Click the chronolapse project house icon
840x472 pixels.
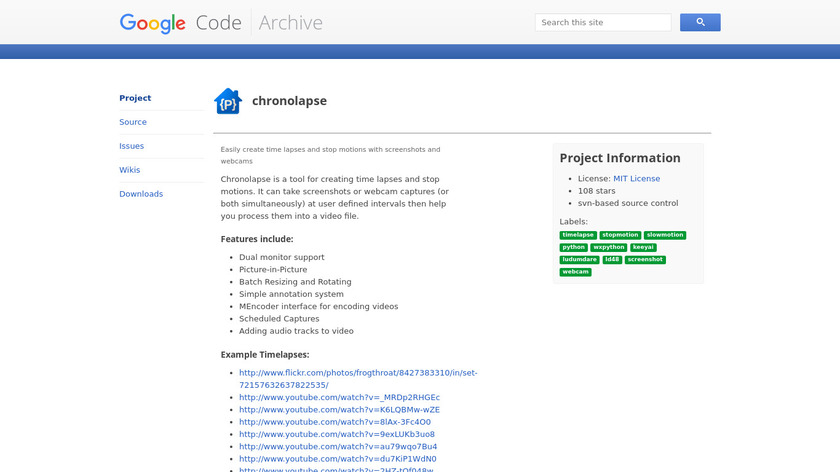pos(228,101)
